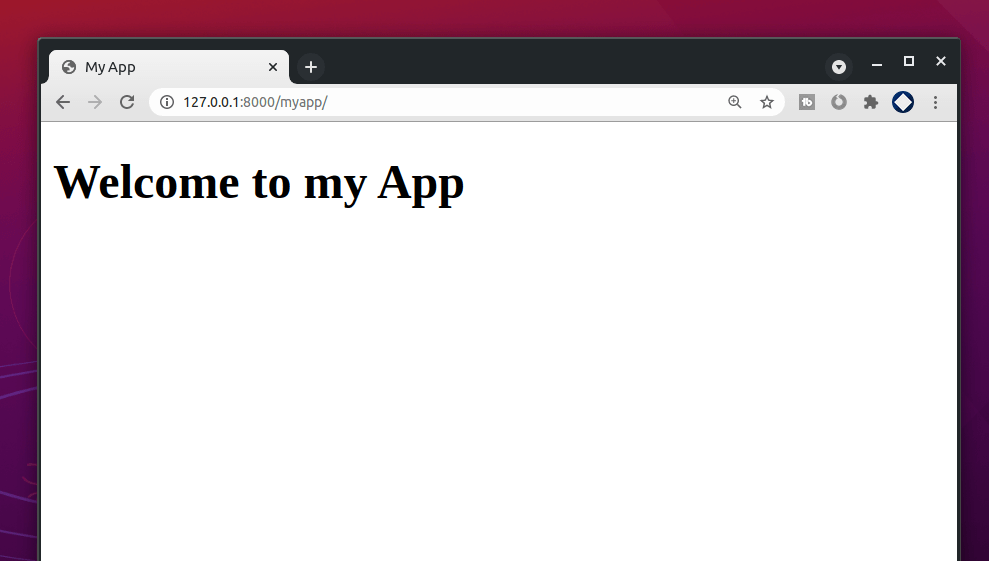The height and width of the screenshot is (561, 989).
Task: Go back to previous page
Action: click(x=62, y=102)
